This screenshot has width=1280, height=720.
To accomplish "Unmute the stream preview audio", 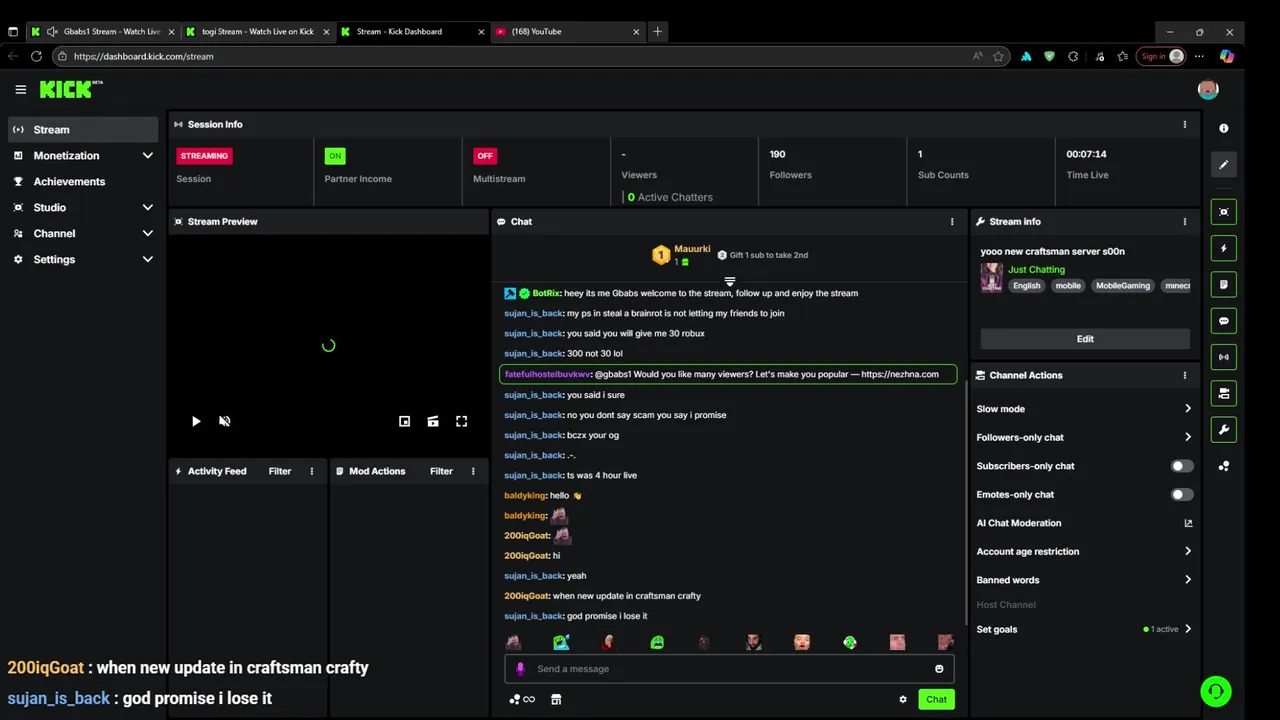I will point(225,421).
